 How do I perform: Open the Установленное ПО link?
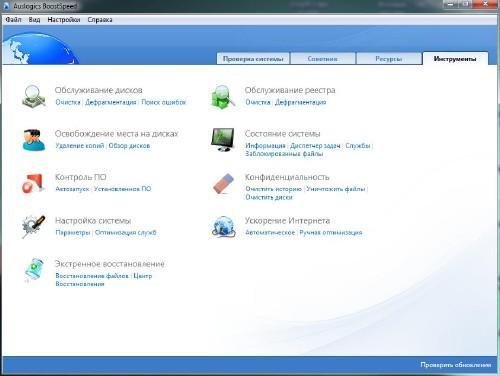[122, 189]
